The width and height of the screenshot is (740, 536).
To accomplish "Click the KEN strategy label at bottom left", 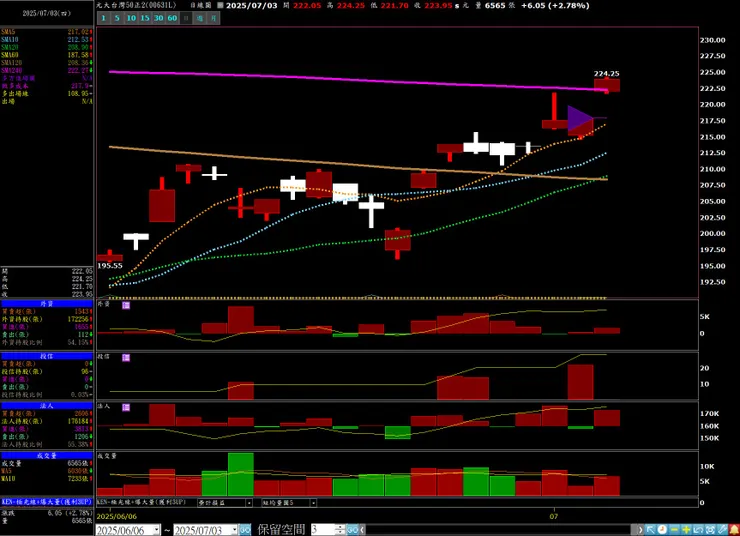I will (x=47, y=502).
